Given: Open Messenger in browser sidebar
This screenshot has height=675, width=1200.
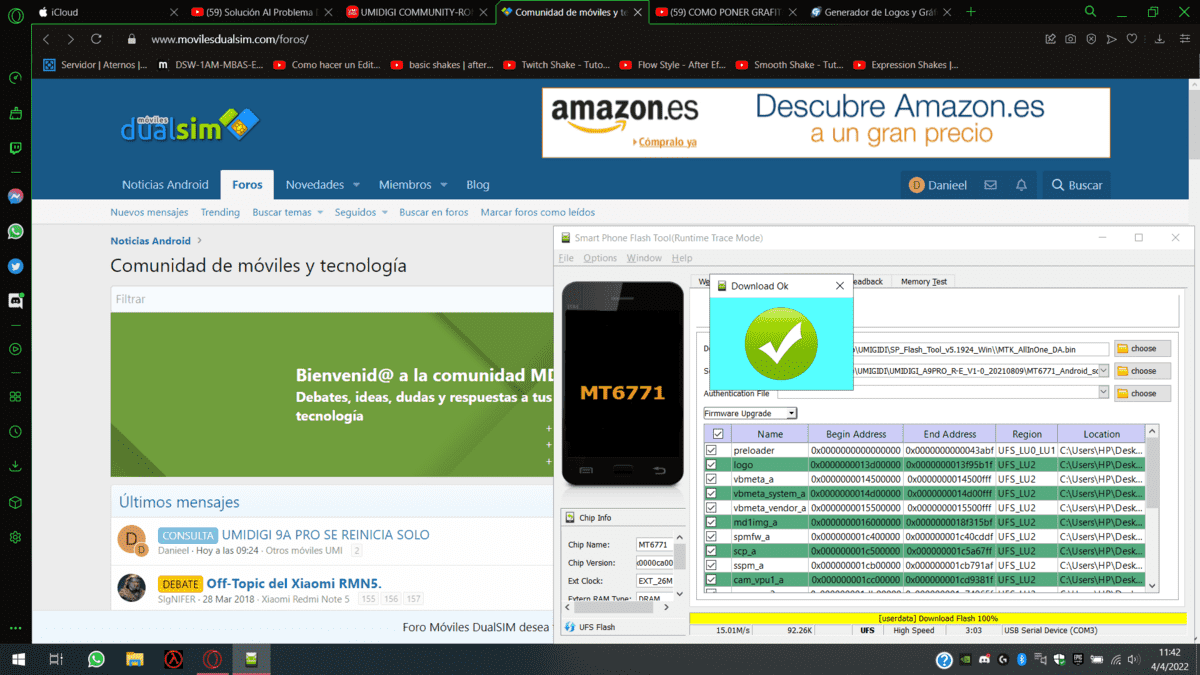Looking at the screenshot, I should 15,197.
